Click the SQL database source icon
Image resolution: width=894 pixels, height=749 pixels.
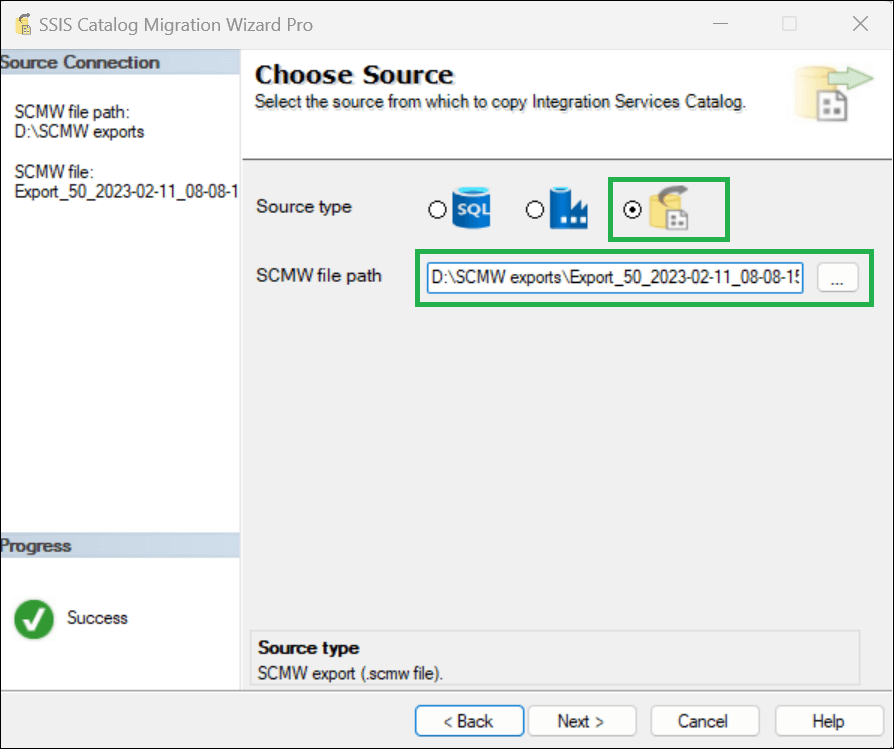coord(472,208)
